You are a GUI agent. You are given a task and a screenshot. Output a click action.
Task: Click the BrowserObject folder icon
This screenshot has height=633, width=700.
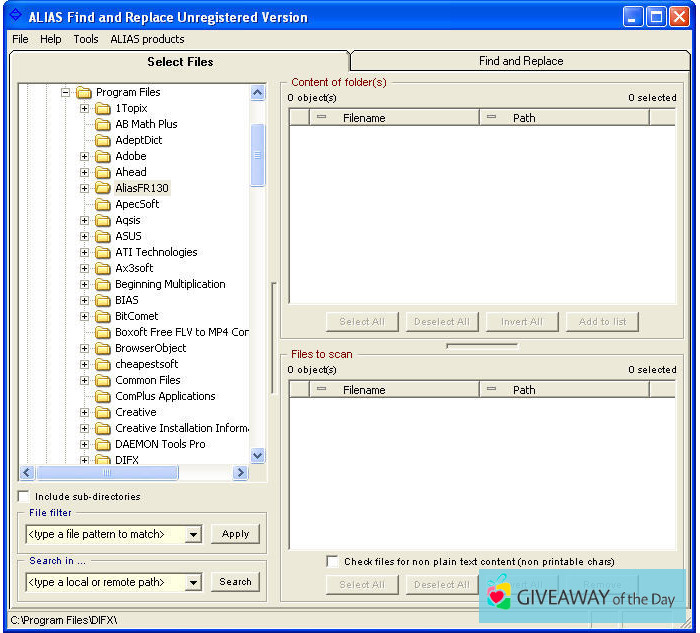click(x=103, y=348)
